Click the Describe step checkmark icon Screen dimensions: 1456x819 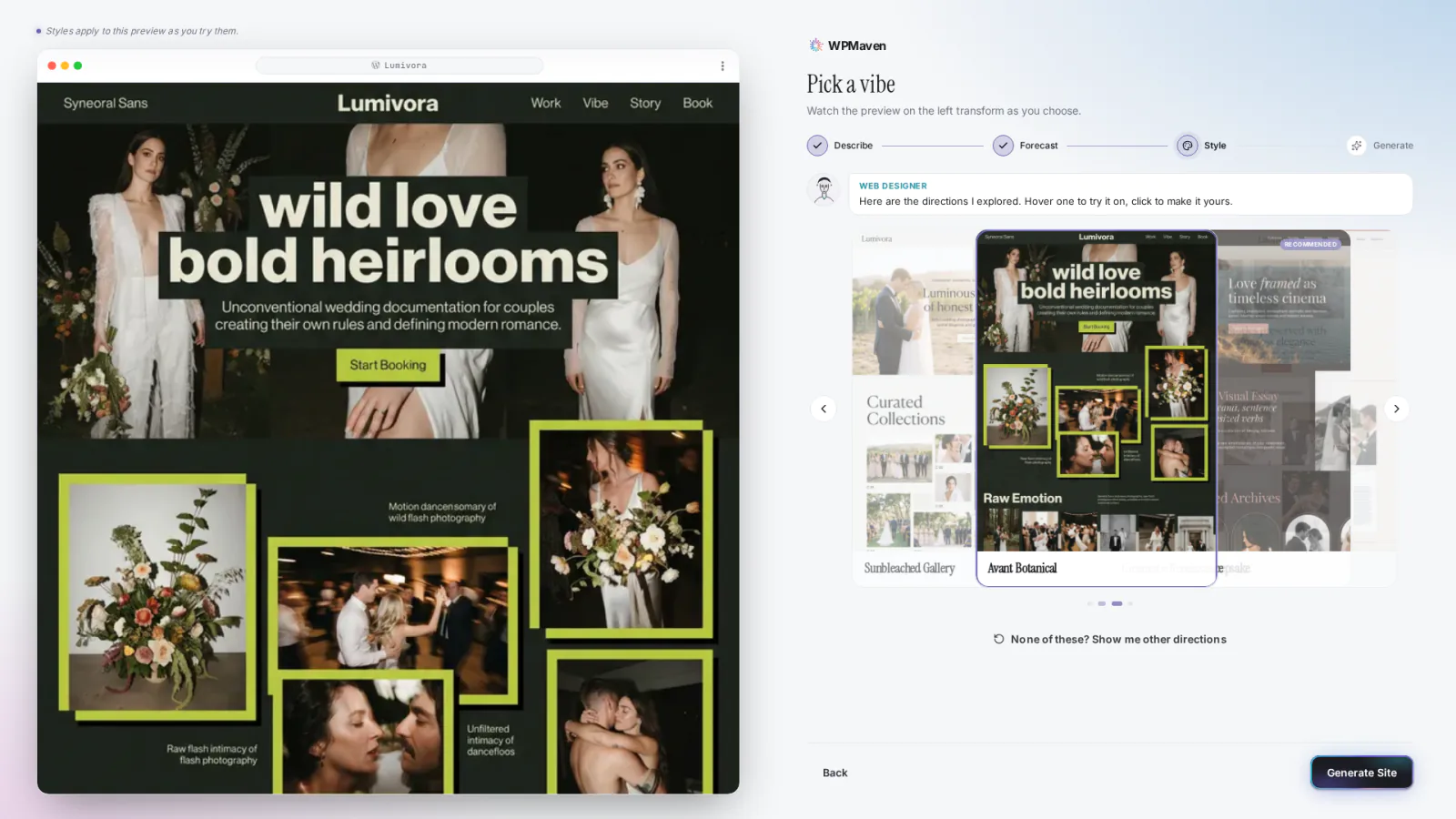click(x=817, y=146)
